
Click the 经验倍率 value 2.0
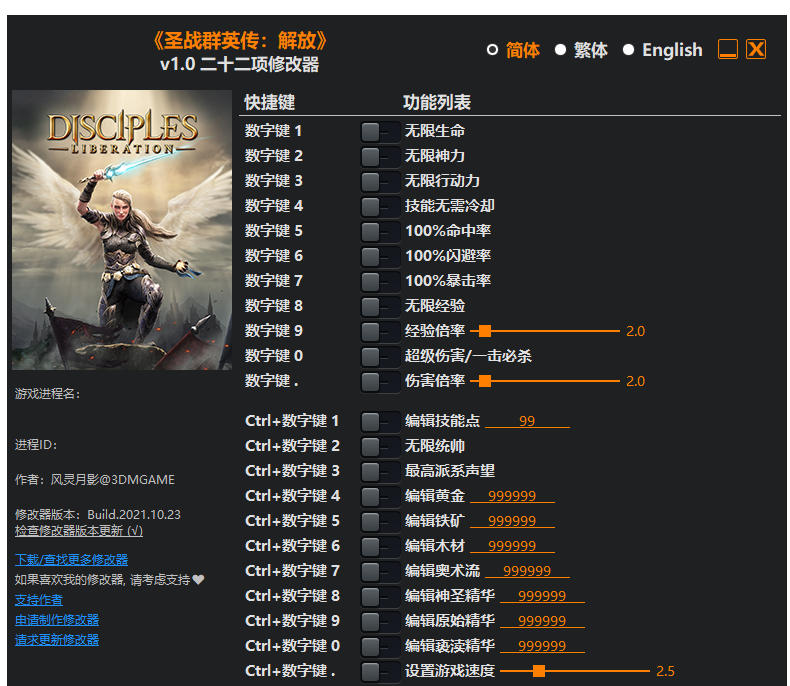point(635,331)
